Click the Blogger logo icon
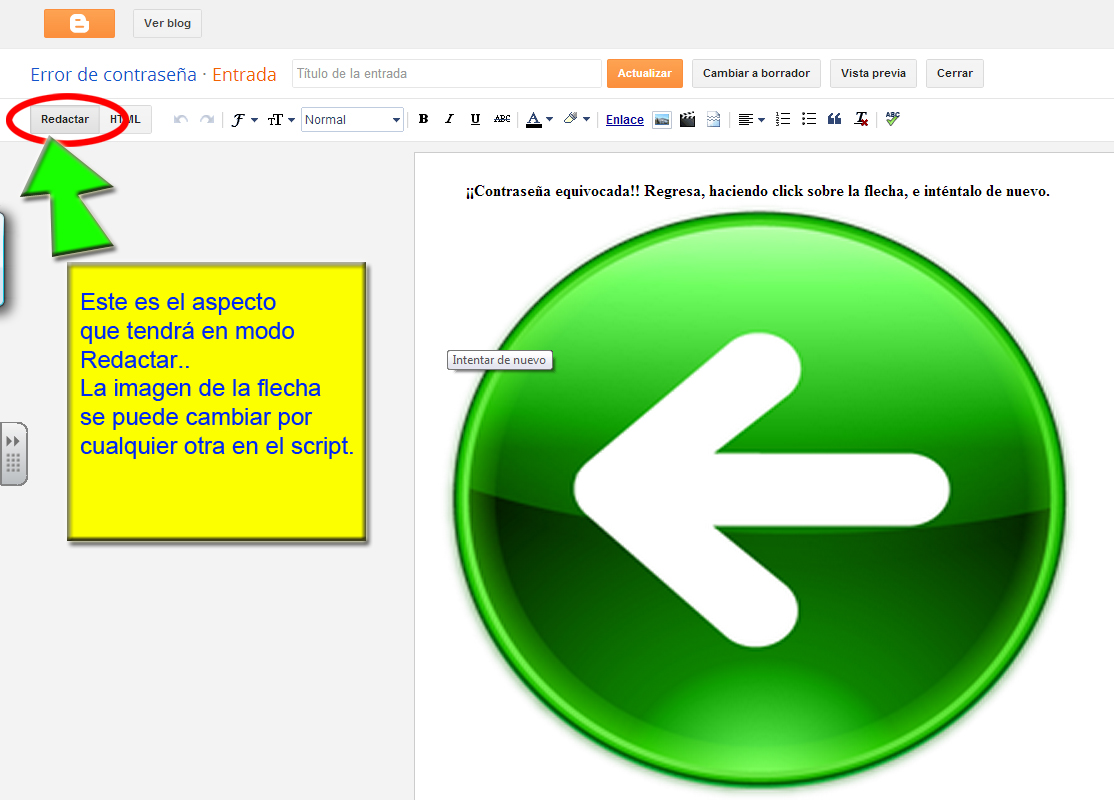Screen dimensions: 1114x800 click(x=79, y=22)
